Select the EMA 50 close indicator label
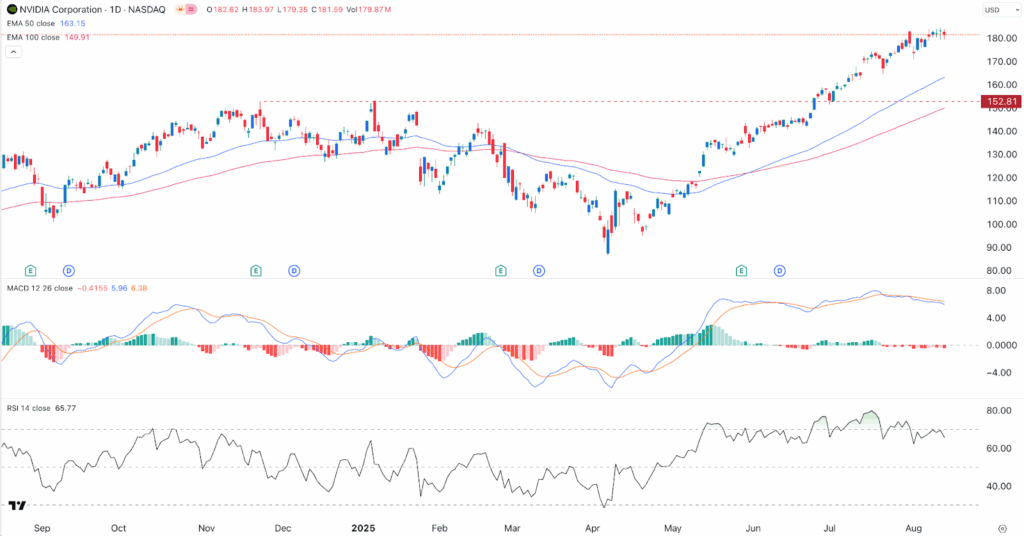 pyautogui.click(x=33, y=24)
